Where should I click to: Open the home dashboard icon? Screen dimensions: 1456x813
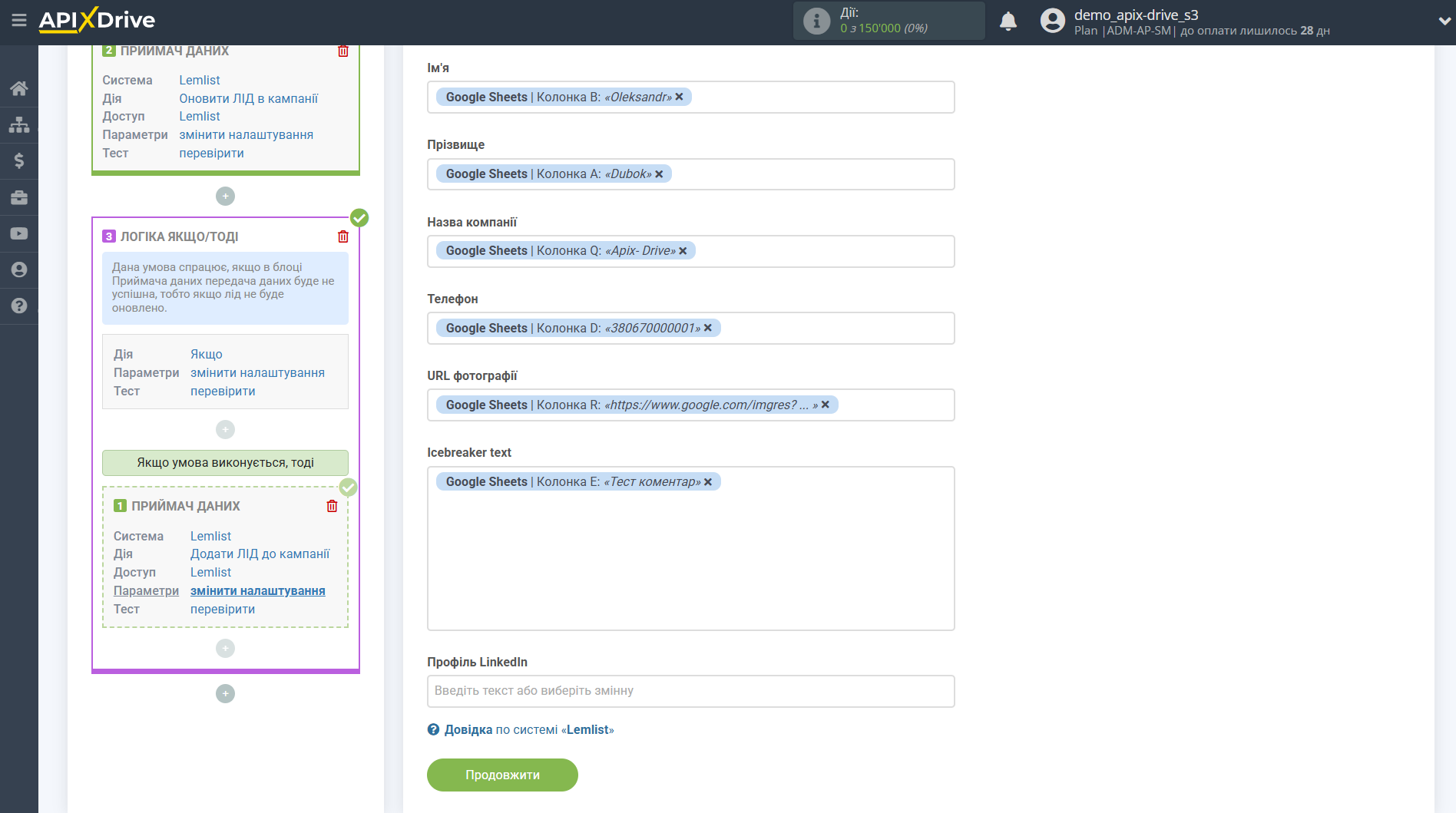[x=19, y=88]
